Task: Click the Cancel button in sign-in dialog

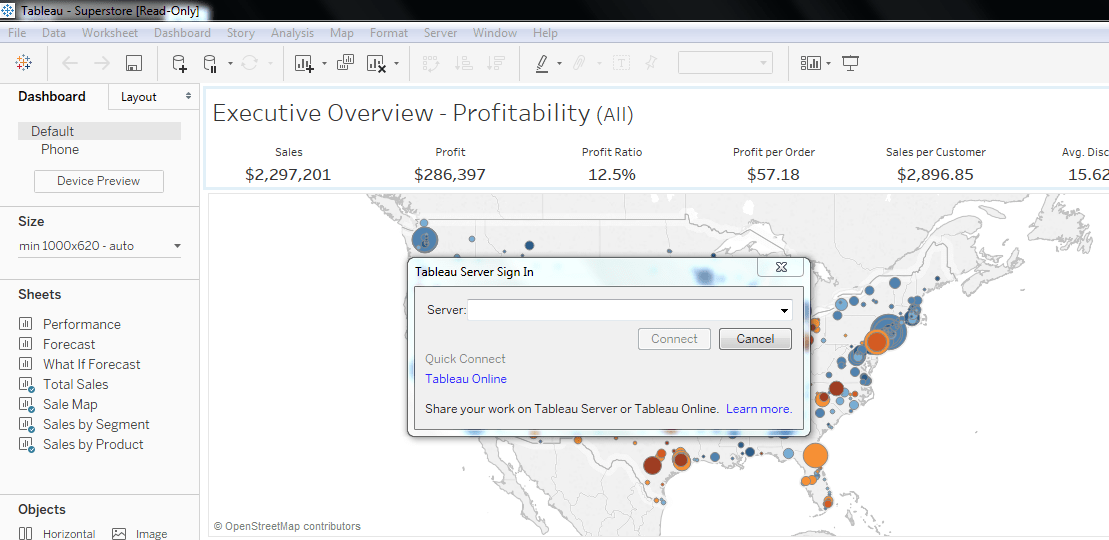Action: [x=755, y=339]
